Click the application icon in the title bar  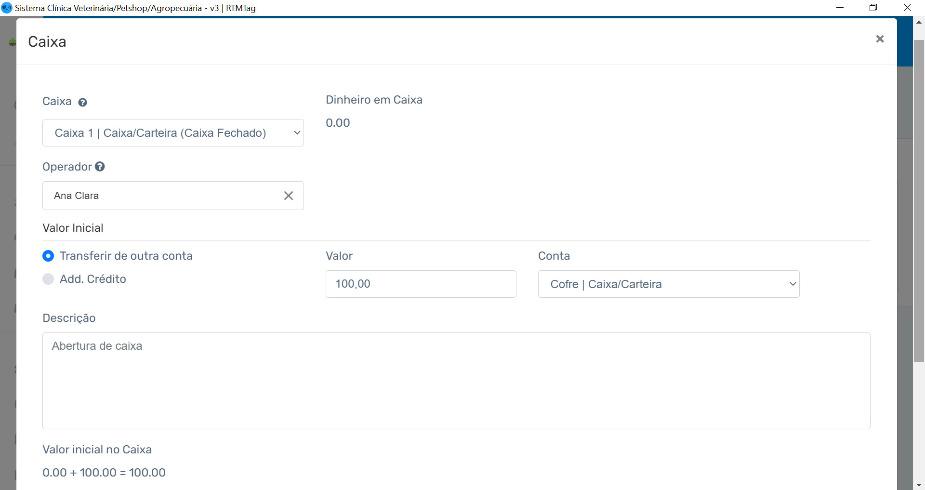pos(7,7)
